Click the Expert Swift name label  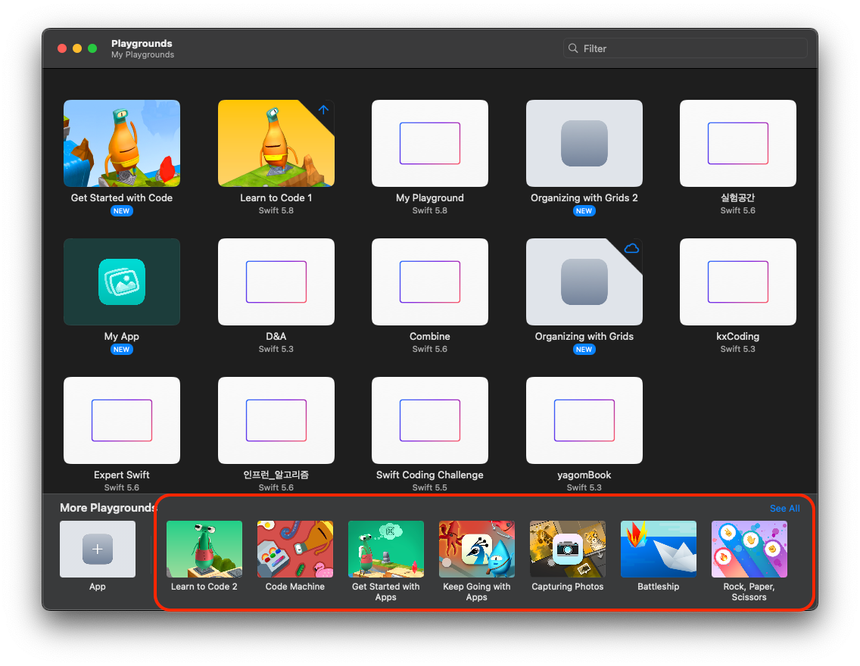click(122, 475)
